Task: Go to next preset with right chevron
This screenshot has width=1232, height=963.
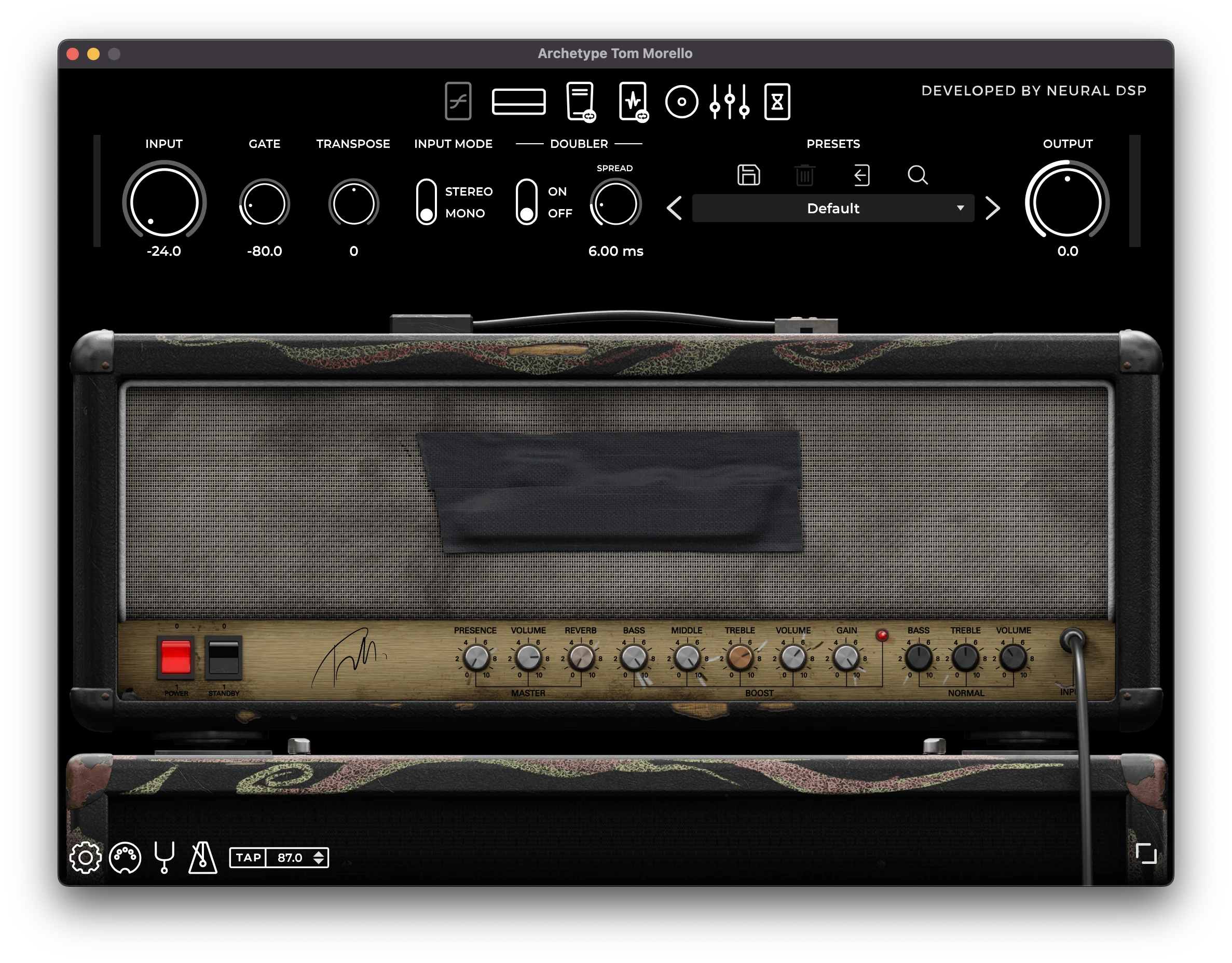Action: [992, 208]
